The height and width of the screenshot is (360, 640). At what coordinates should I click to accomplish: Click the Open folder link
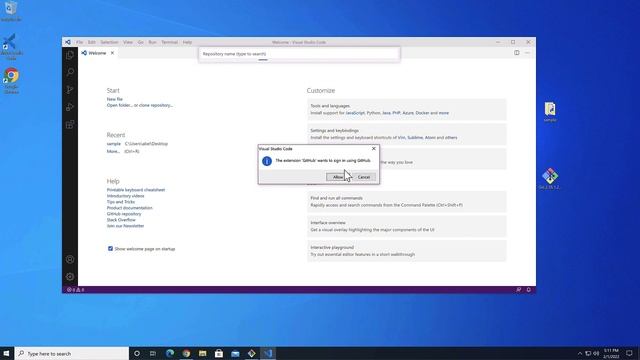(x=119, y=105)
